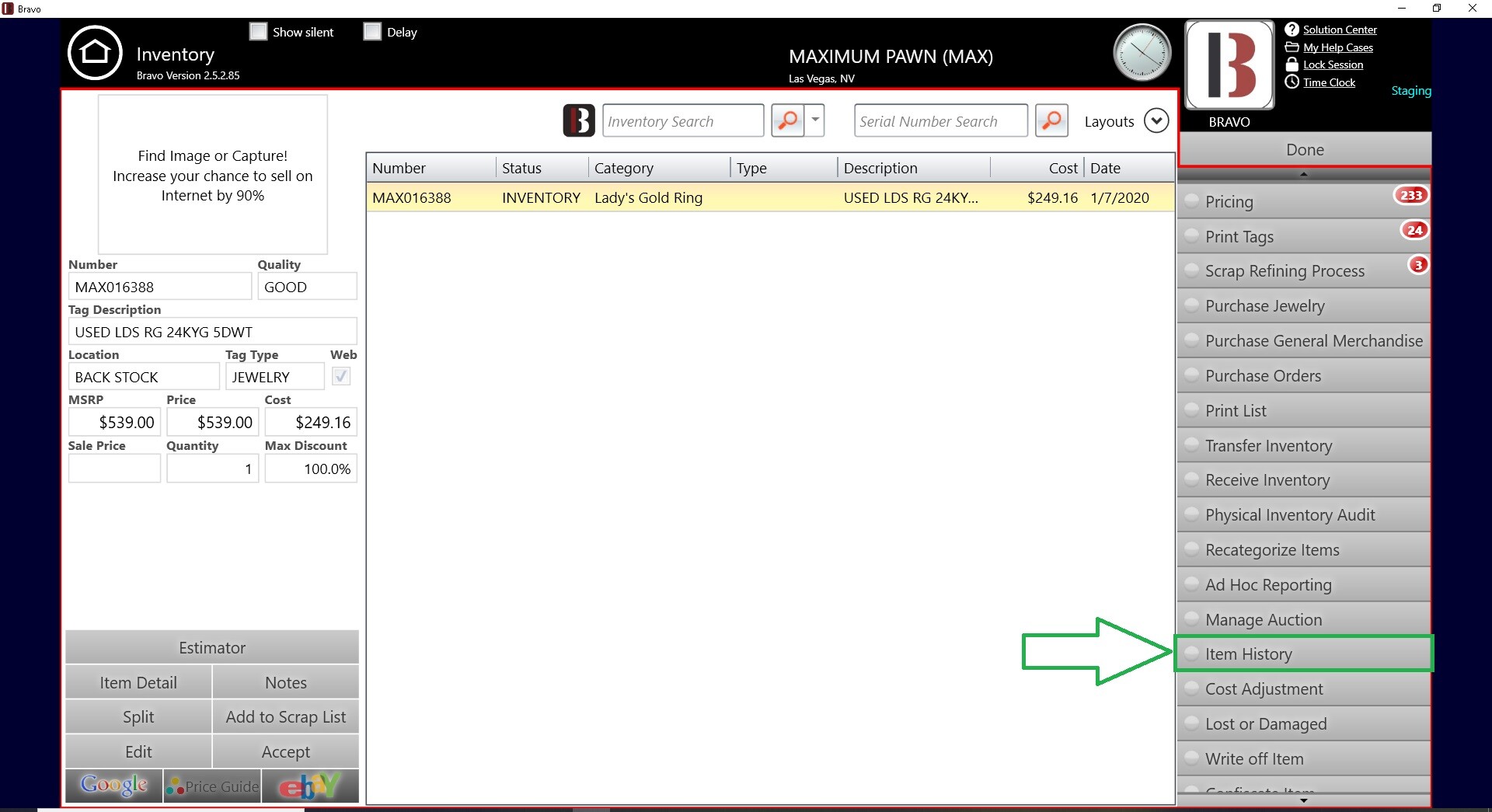Click the Solution Center question mark icon
The width and height of the screenshot is (1492, 812).
click(1292, 30)
